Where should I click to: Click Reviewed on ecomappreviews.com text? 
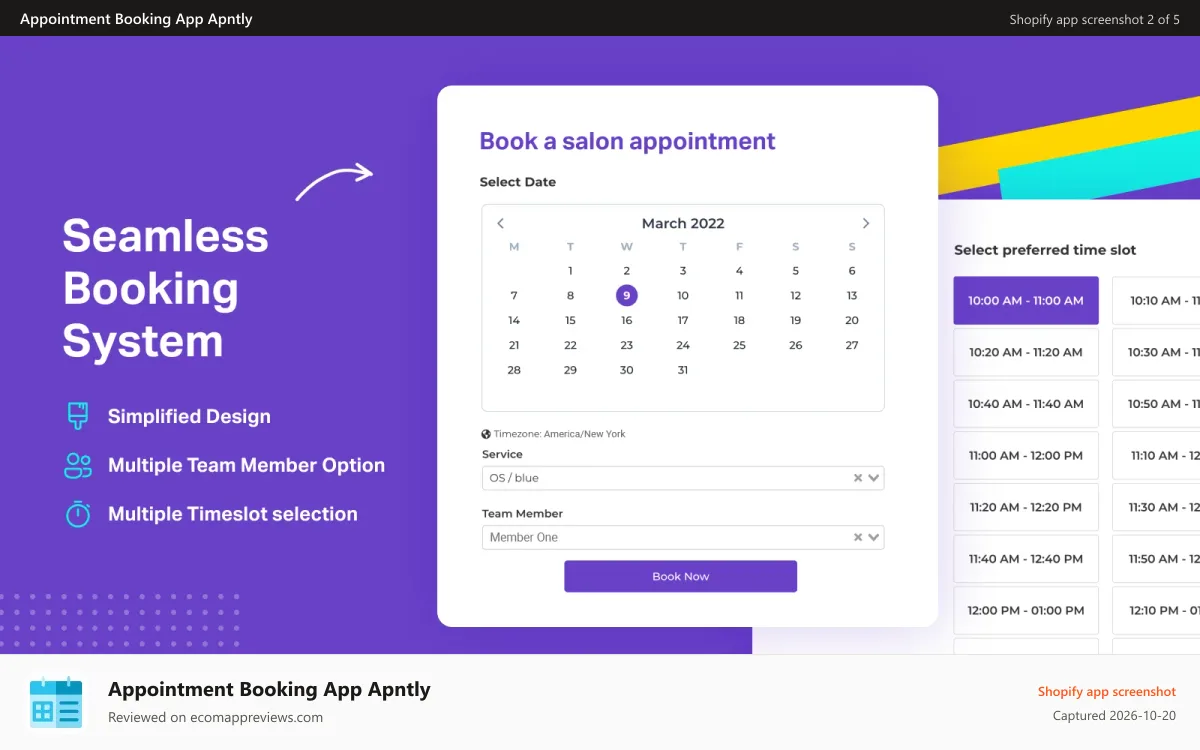click(x=215, y=717)
